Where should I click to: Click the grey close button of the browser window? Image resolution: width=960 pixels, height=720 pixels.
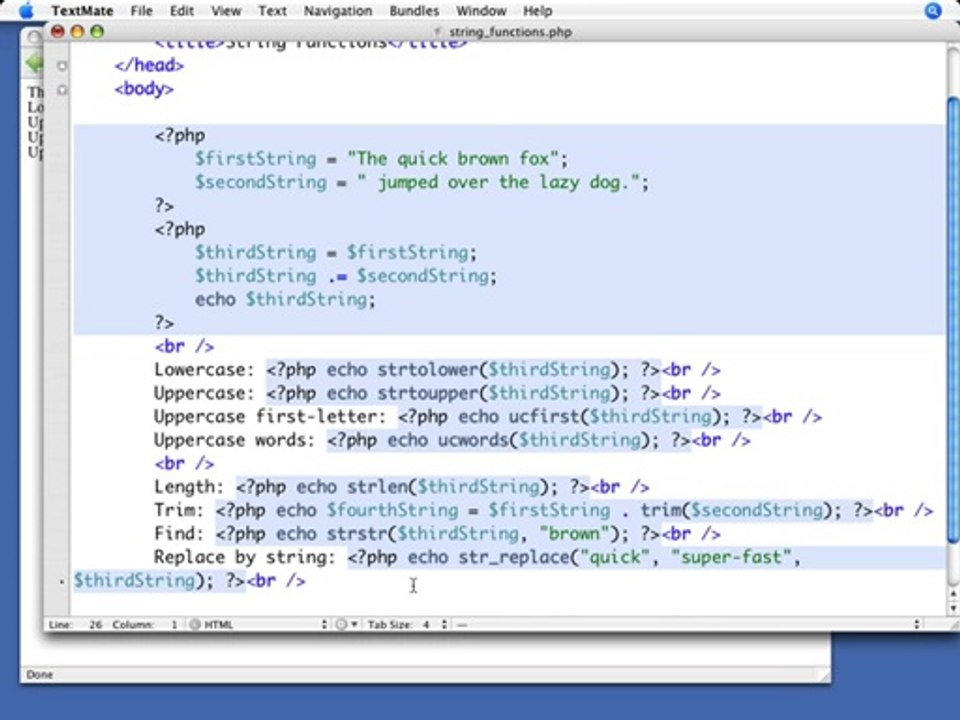34,37
